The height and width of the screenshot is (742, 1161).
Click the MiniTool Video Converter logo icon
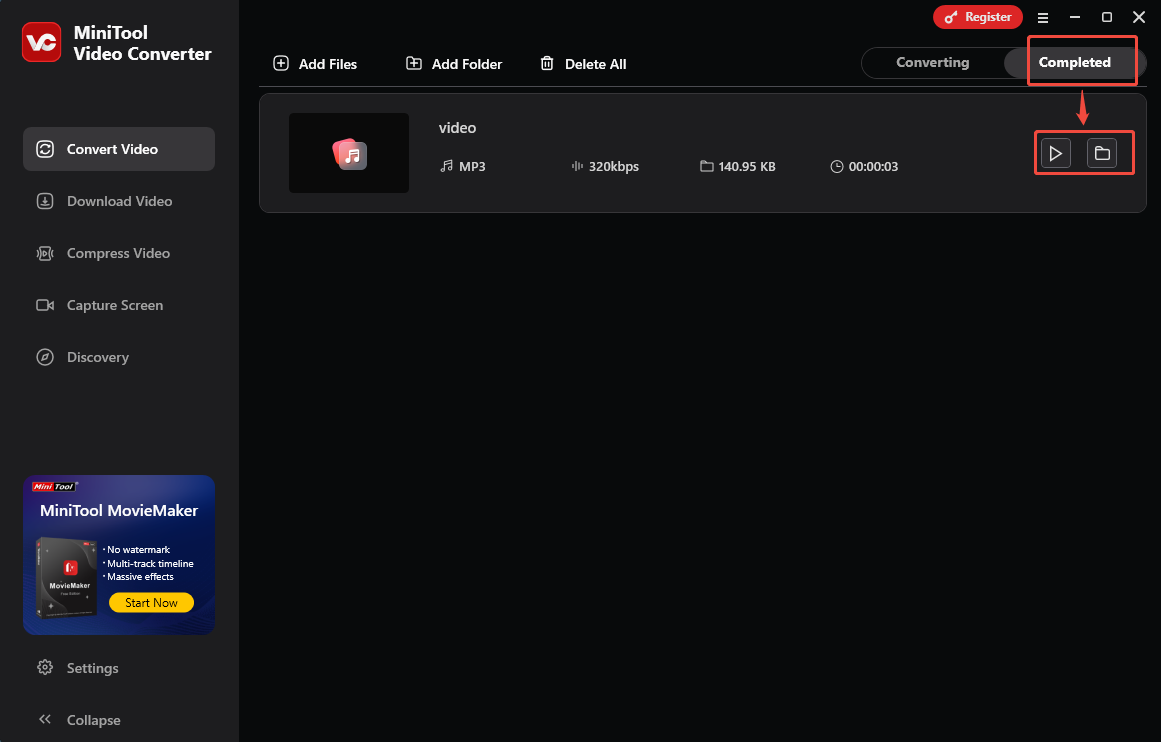pos(41,42)
